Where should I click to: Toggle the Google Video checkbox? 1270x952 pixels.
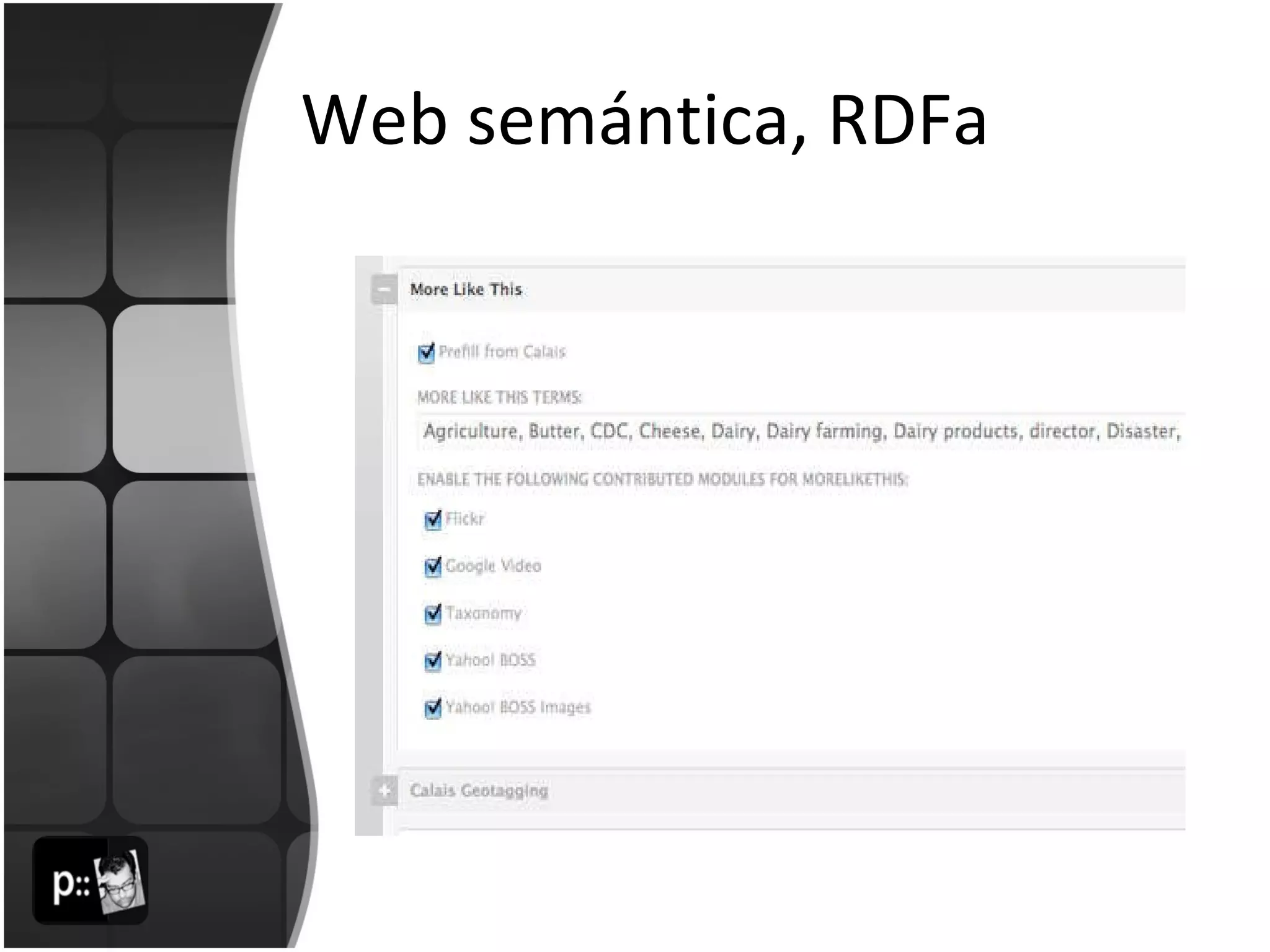click(x=433, y=566)
